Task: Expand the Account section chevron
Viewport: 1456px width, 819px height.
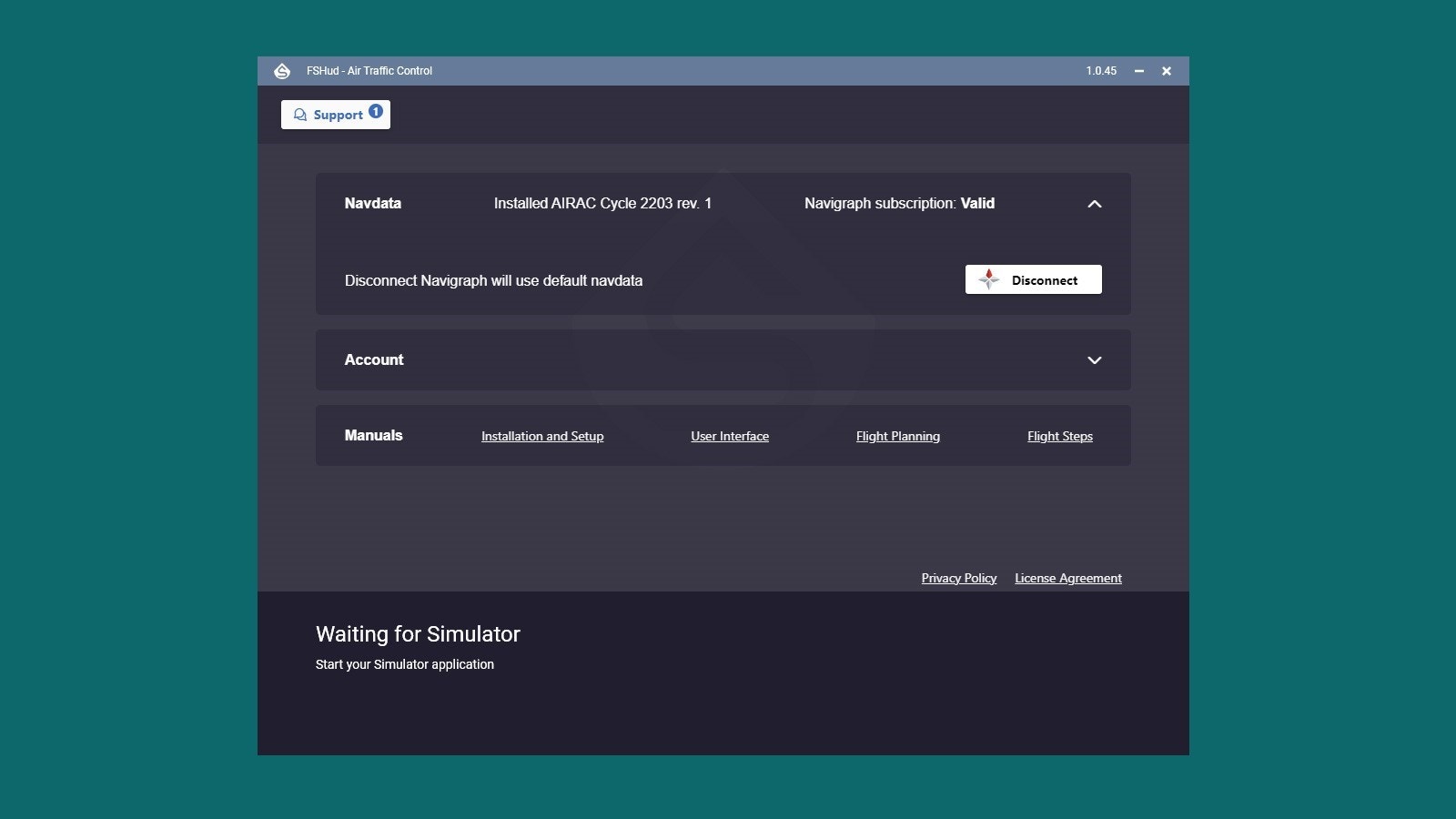Action: pos(1094,360)
